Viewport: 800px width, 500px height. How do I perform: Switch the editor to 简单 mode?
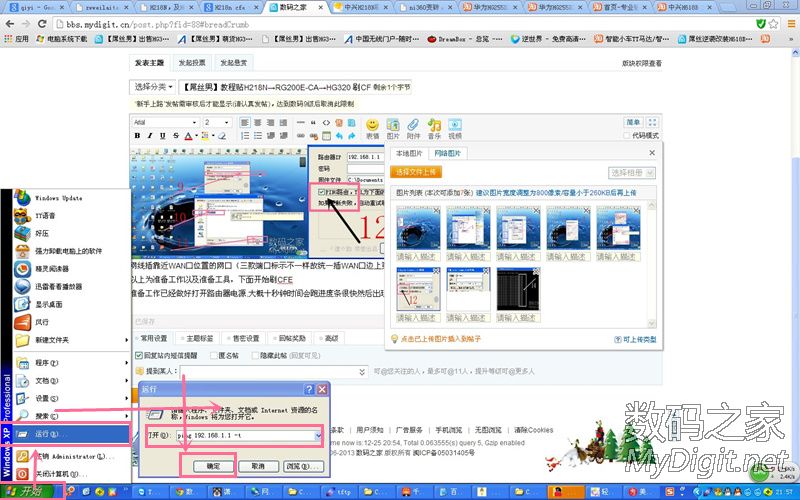[633, 122]
